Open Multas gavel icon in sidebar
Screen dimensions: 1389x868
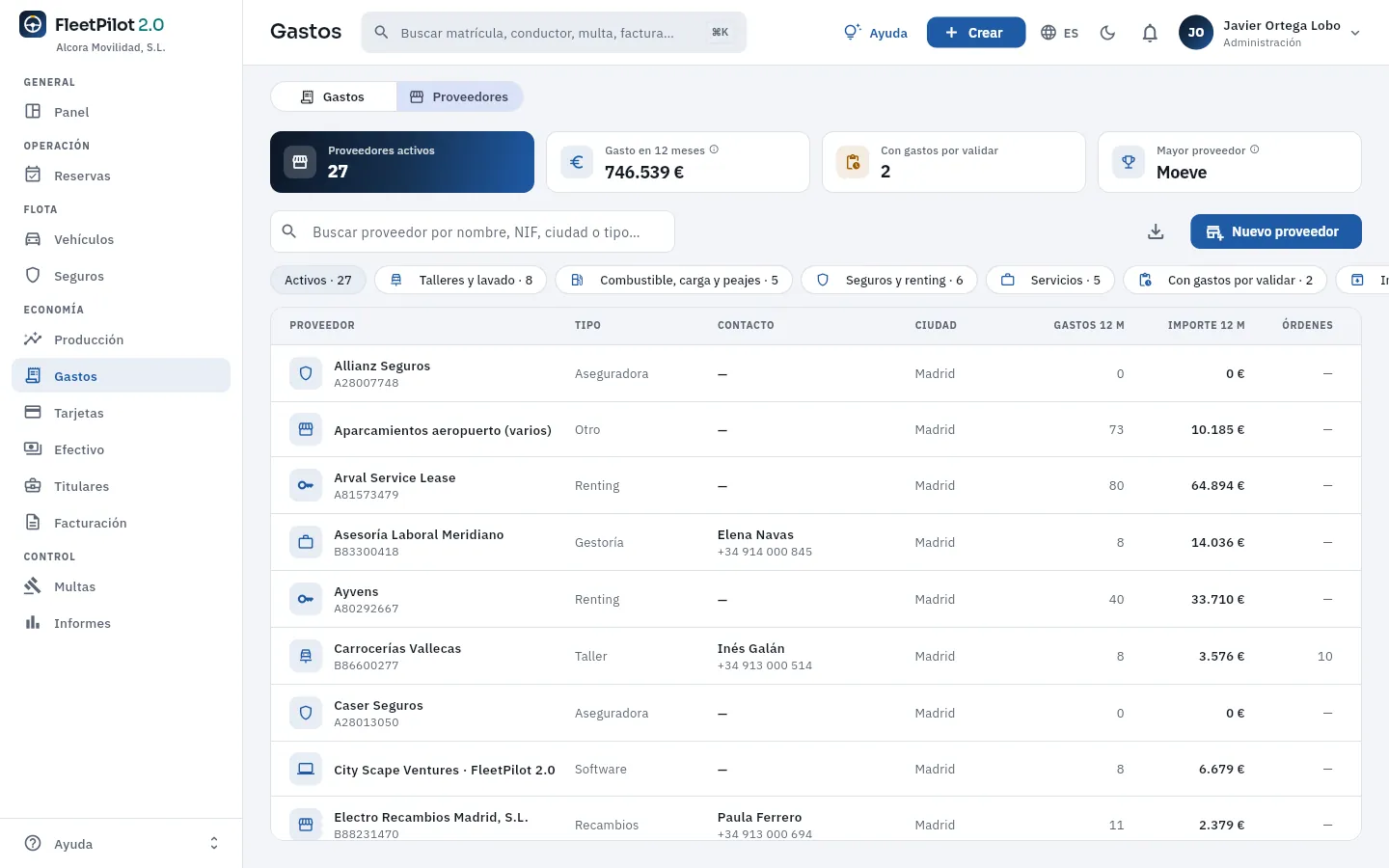pos(33,586)
